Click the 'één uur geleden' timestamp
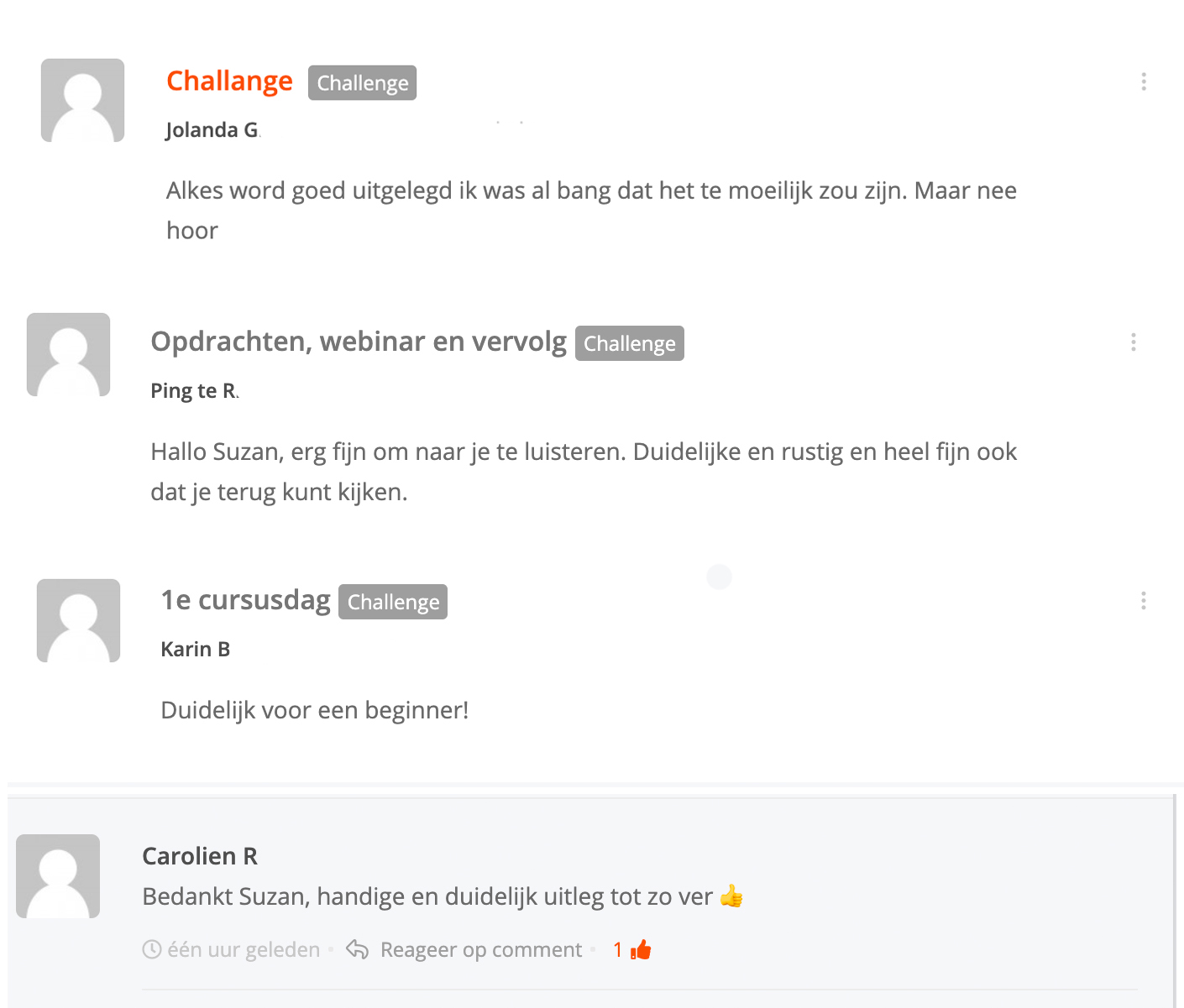The width and height of the screenshot is (1184, 1008). [244, 949]
